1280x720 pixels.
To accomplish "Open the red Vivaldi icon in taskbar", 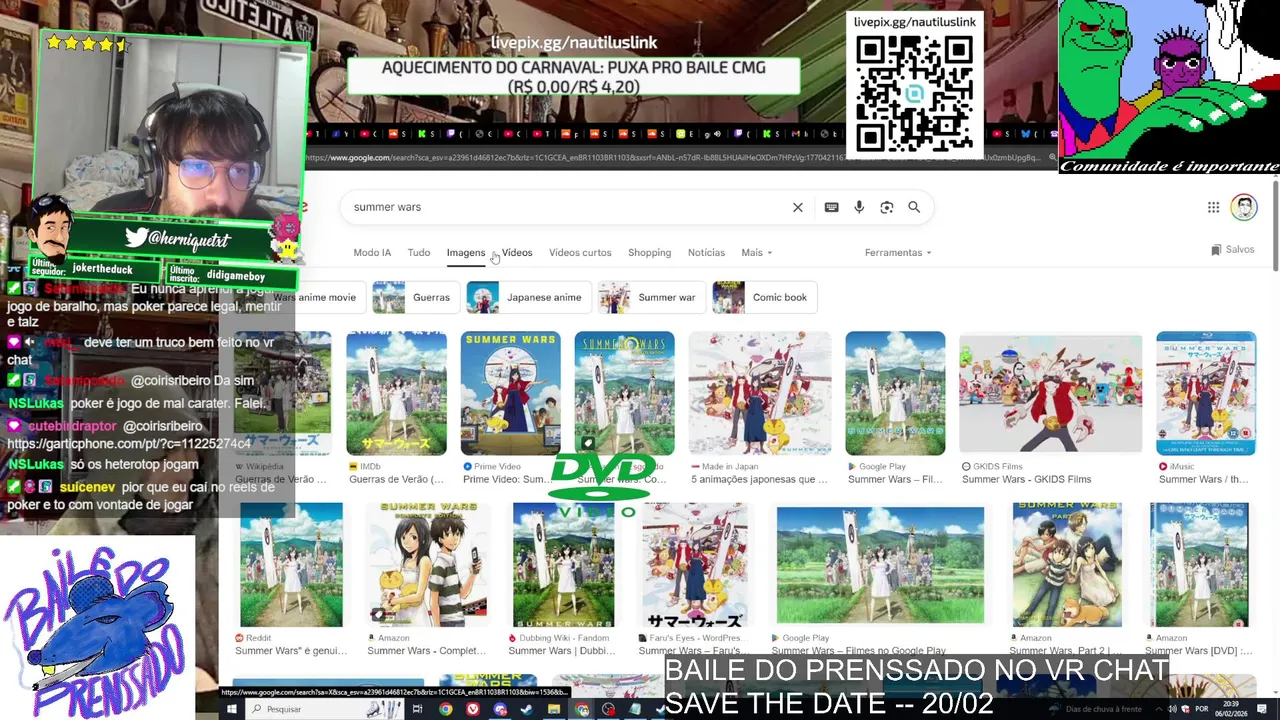I will (473, 709).
